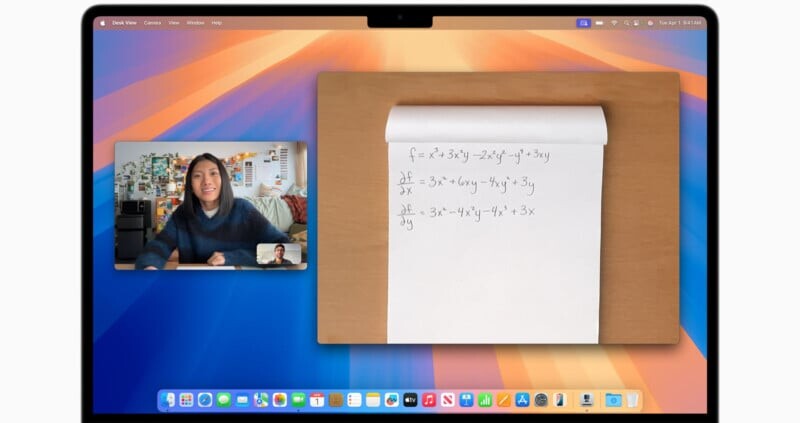Open Launchpad from the dock

[x=186, y=400]
